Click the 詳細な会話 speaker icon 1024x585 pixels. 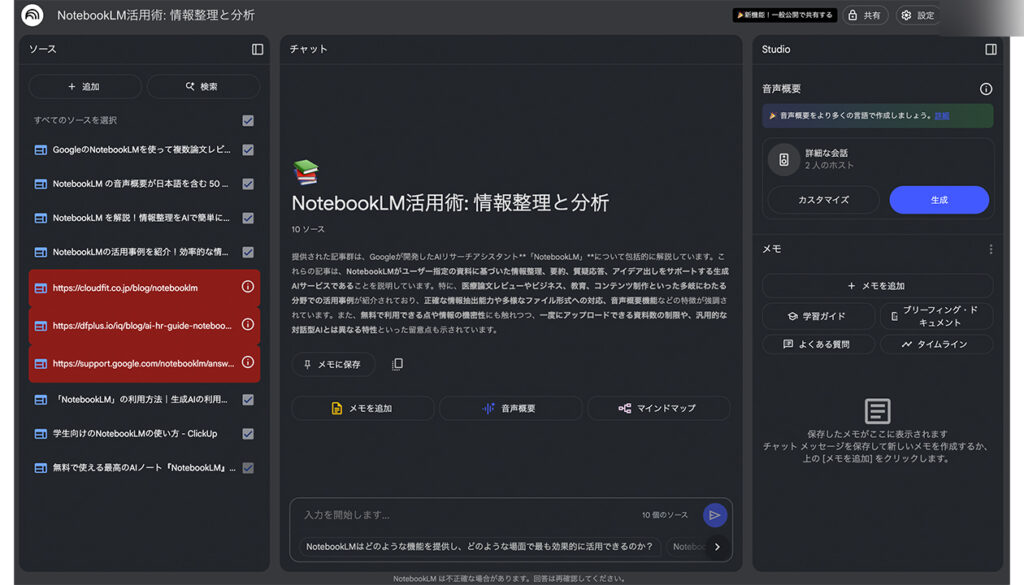(x=784, y=159)
